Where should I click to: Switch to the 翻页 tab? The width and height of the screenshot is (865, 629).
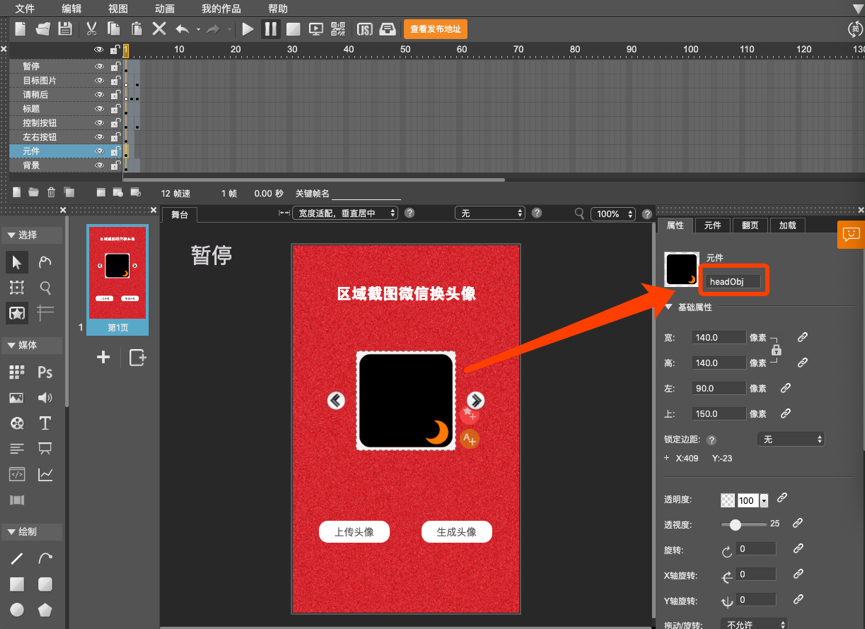750,225
